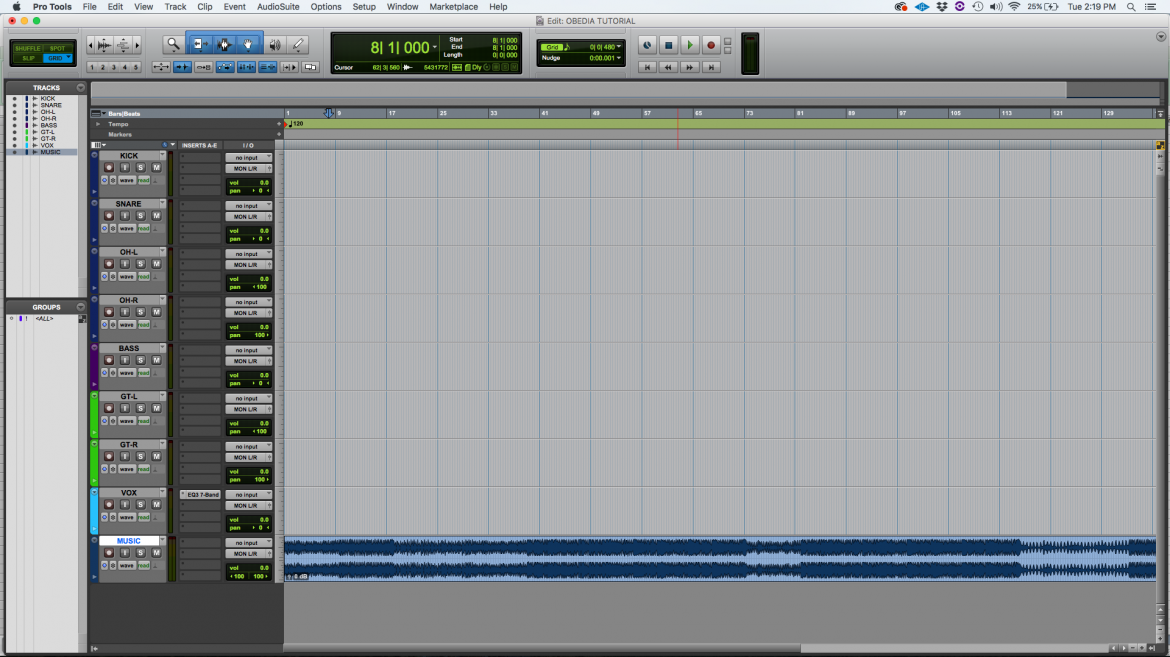Click the EQ3 7-Band insert on VOX
Image resolution: width=1170 pixels, height=657 pixels.
(x=203, y=495)
